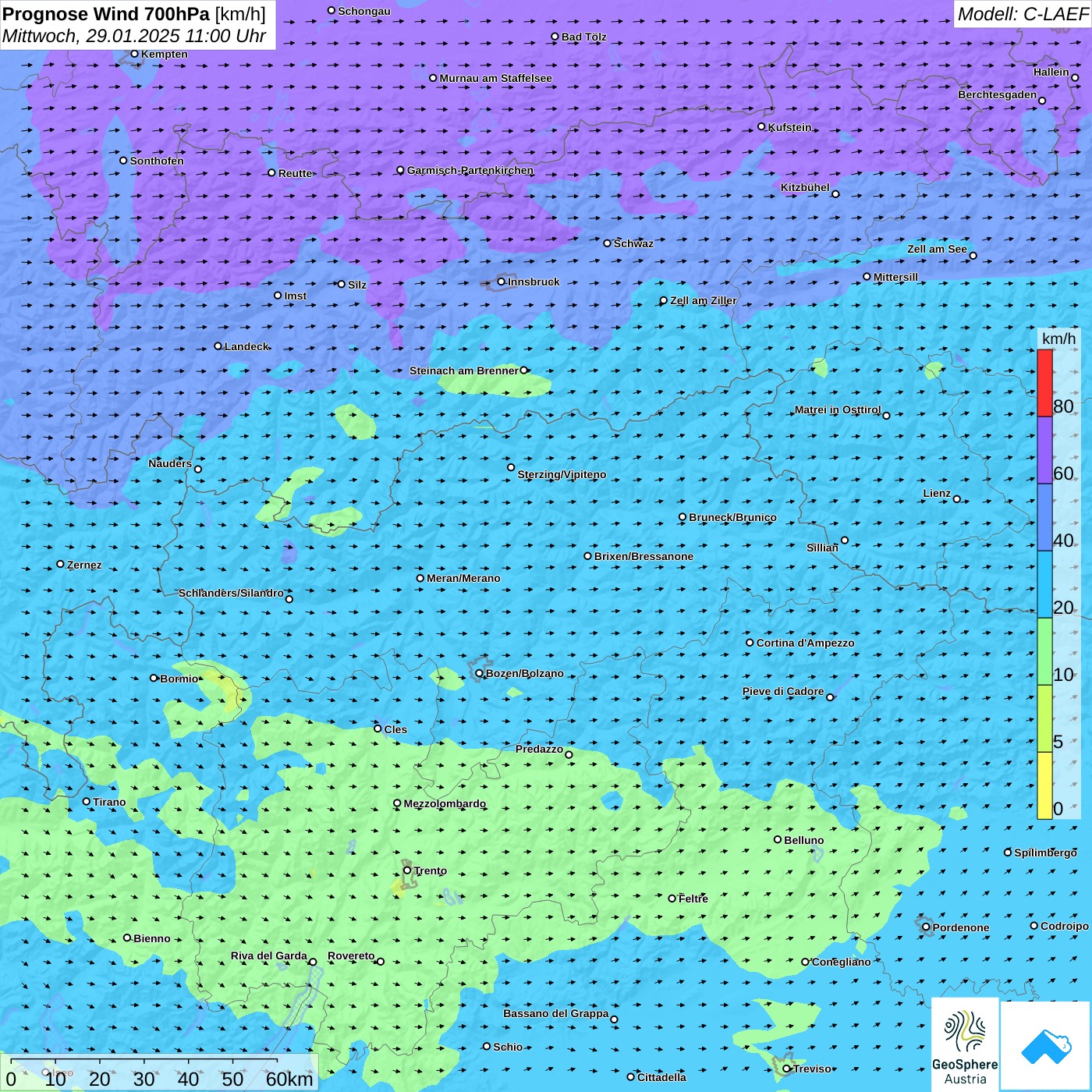Click the Schio city marker

click(487, 1047)
